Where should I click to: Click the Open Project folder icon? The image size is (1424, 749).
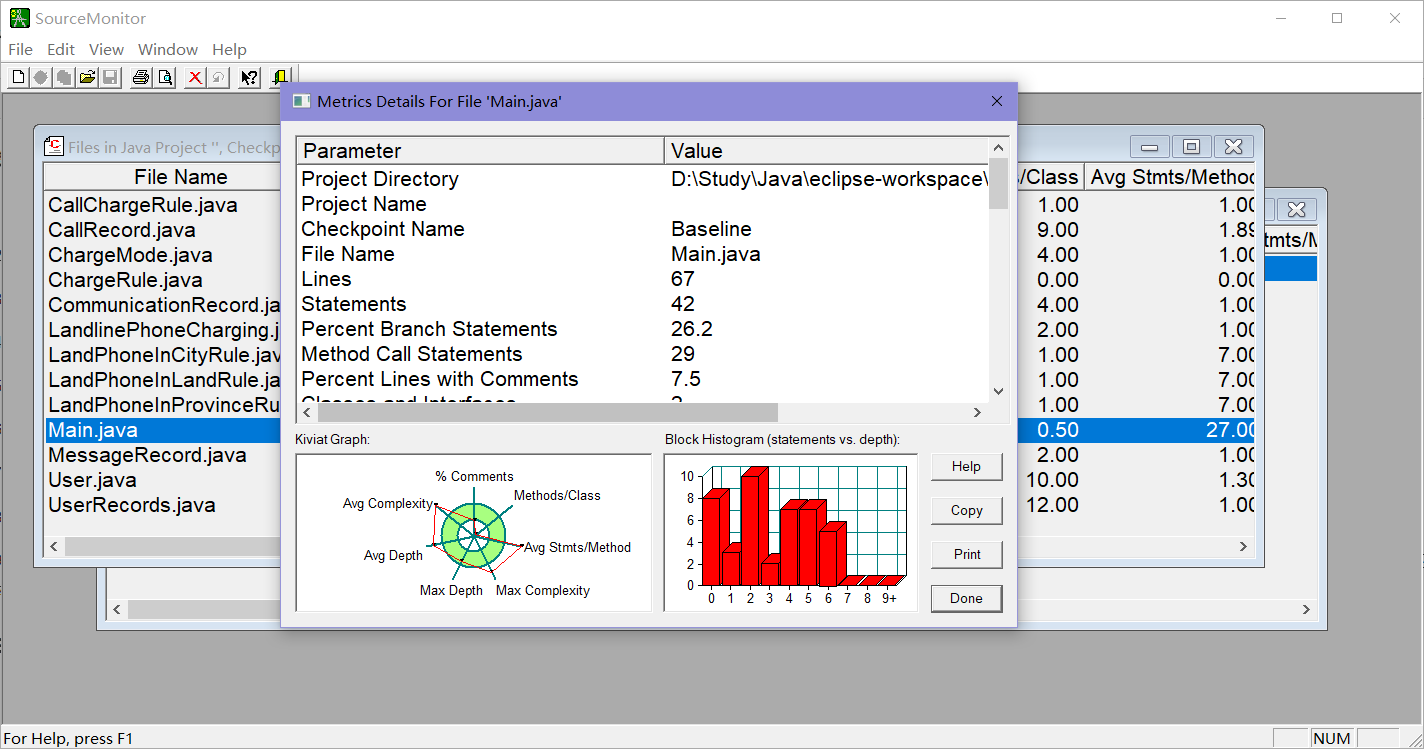click(87, 77)
